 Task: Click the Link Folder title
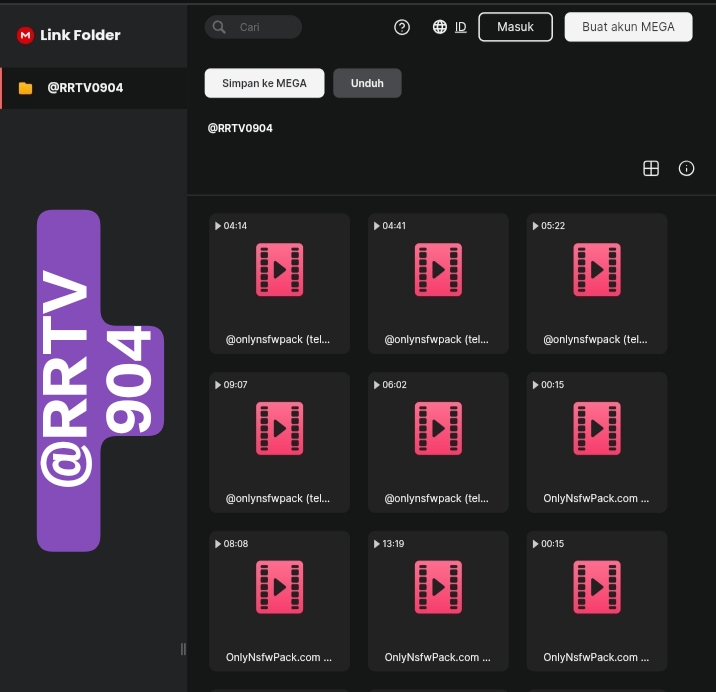point(80,35)
